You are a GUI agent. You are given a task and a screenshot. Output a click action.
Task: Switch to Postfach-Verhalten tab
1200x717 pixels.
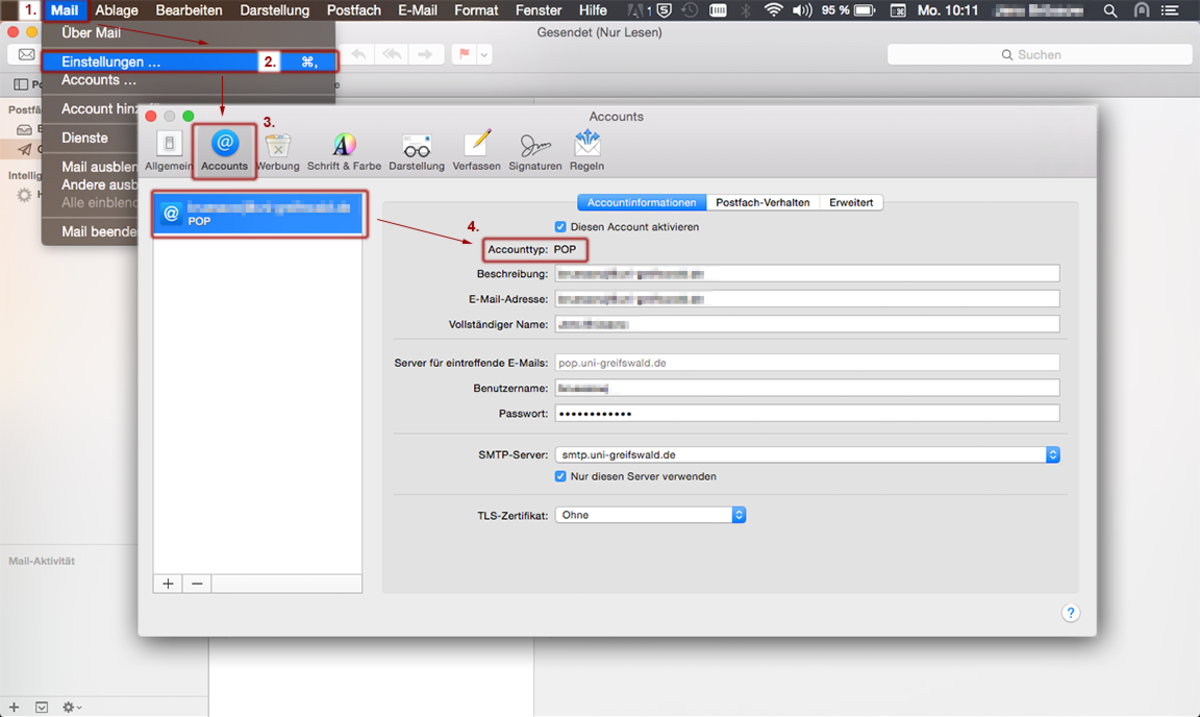pos(763,202)
